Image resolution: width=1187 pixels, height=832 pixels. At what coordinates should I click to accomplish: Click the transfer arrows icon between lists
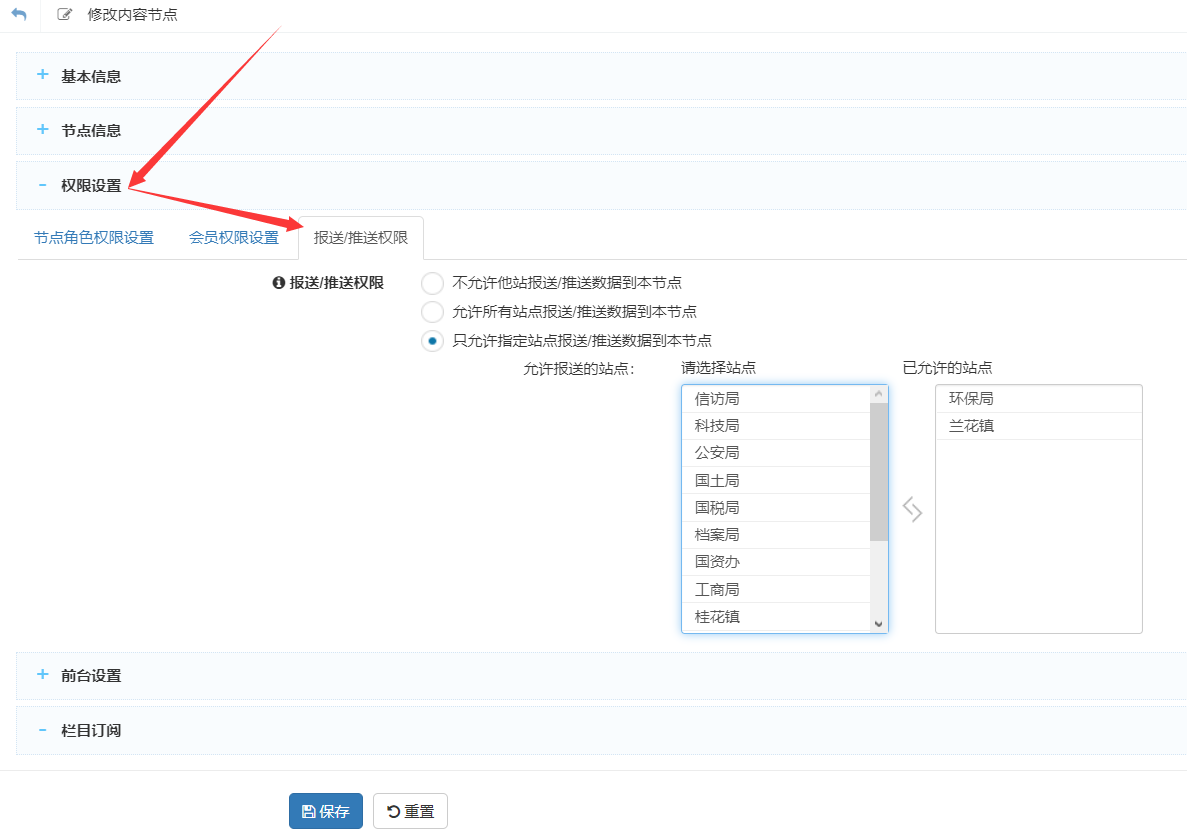pos(912,510)
